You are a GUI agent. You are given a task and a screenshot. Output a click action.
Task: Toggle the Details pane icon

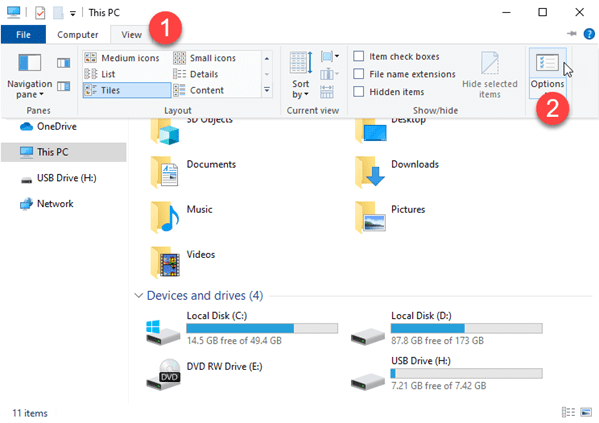pyautogui.click(x=63, y=86)
